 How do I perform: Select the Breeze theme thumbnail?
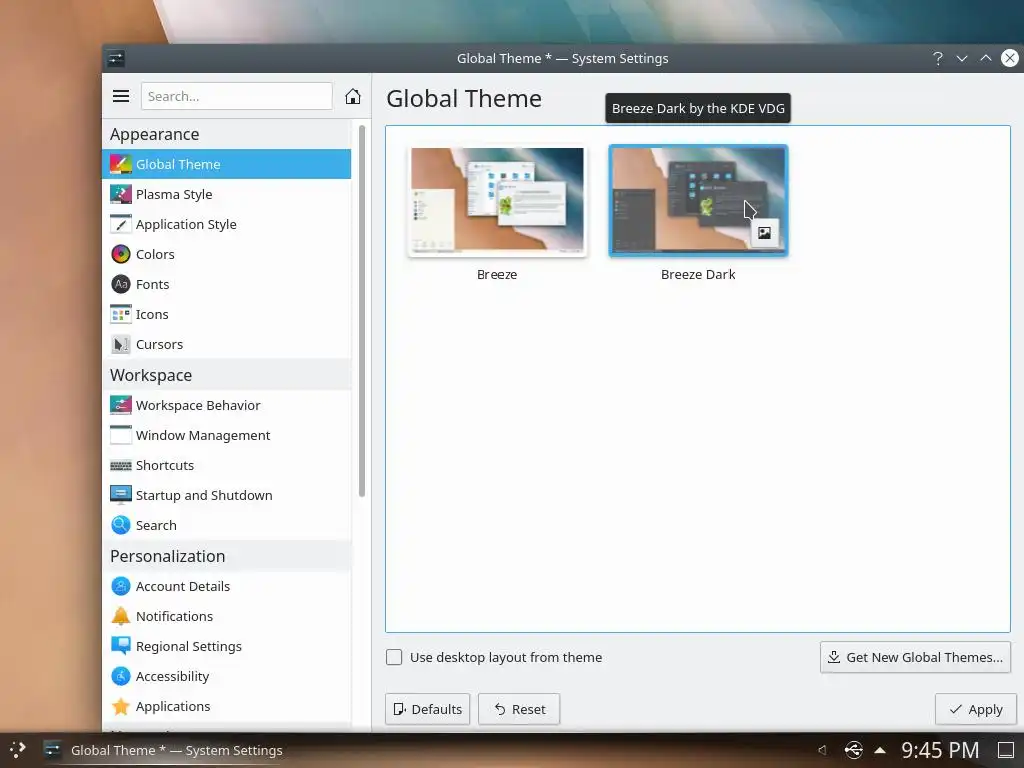pyautogui.click(x=497, y=201)
